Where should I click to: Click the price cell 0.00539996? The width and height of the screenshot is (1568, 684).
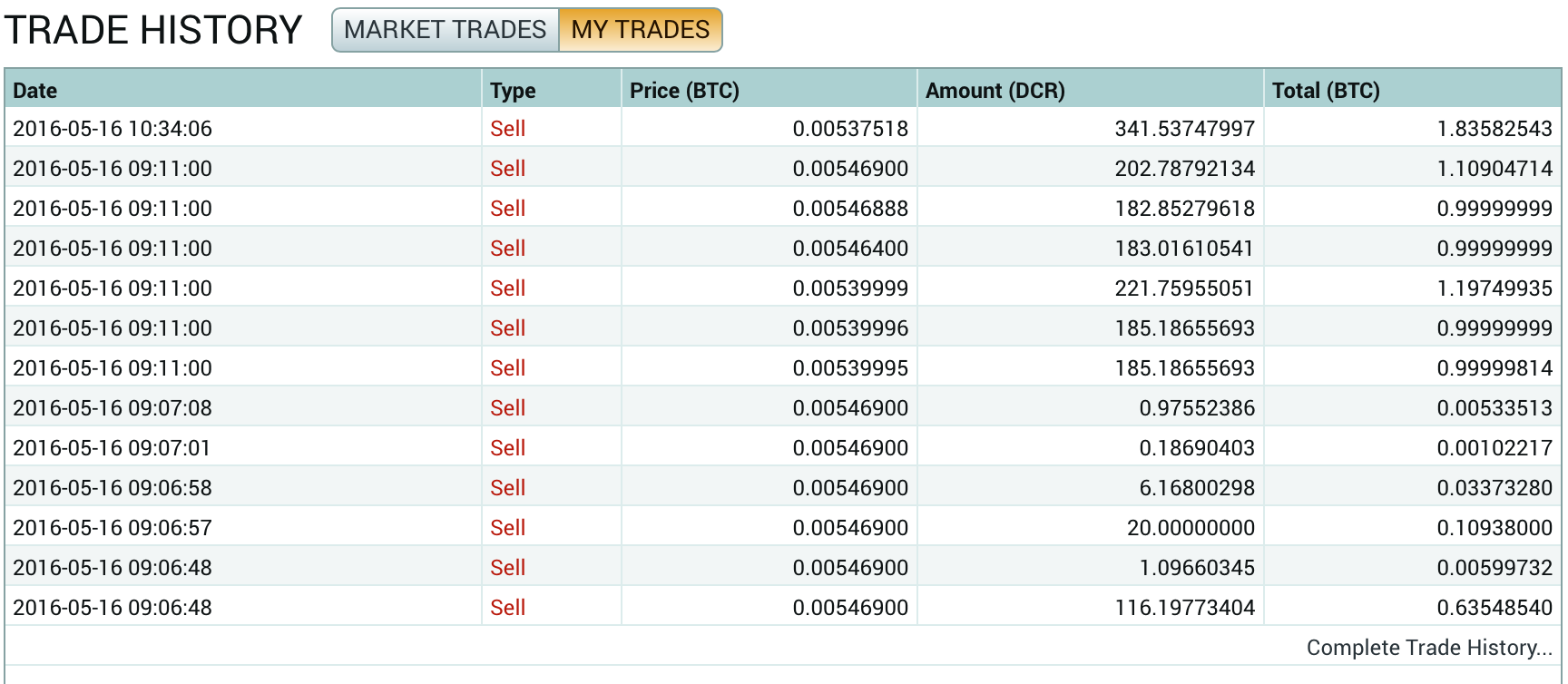[x=850, y=328]
